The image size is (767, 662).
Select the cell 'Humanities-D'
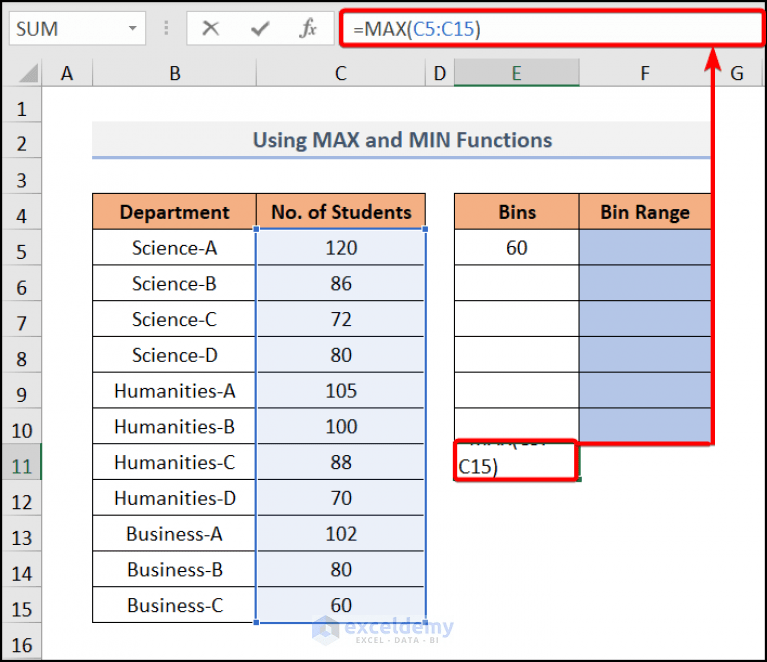175,498
